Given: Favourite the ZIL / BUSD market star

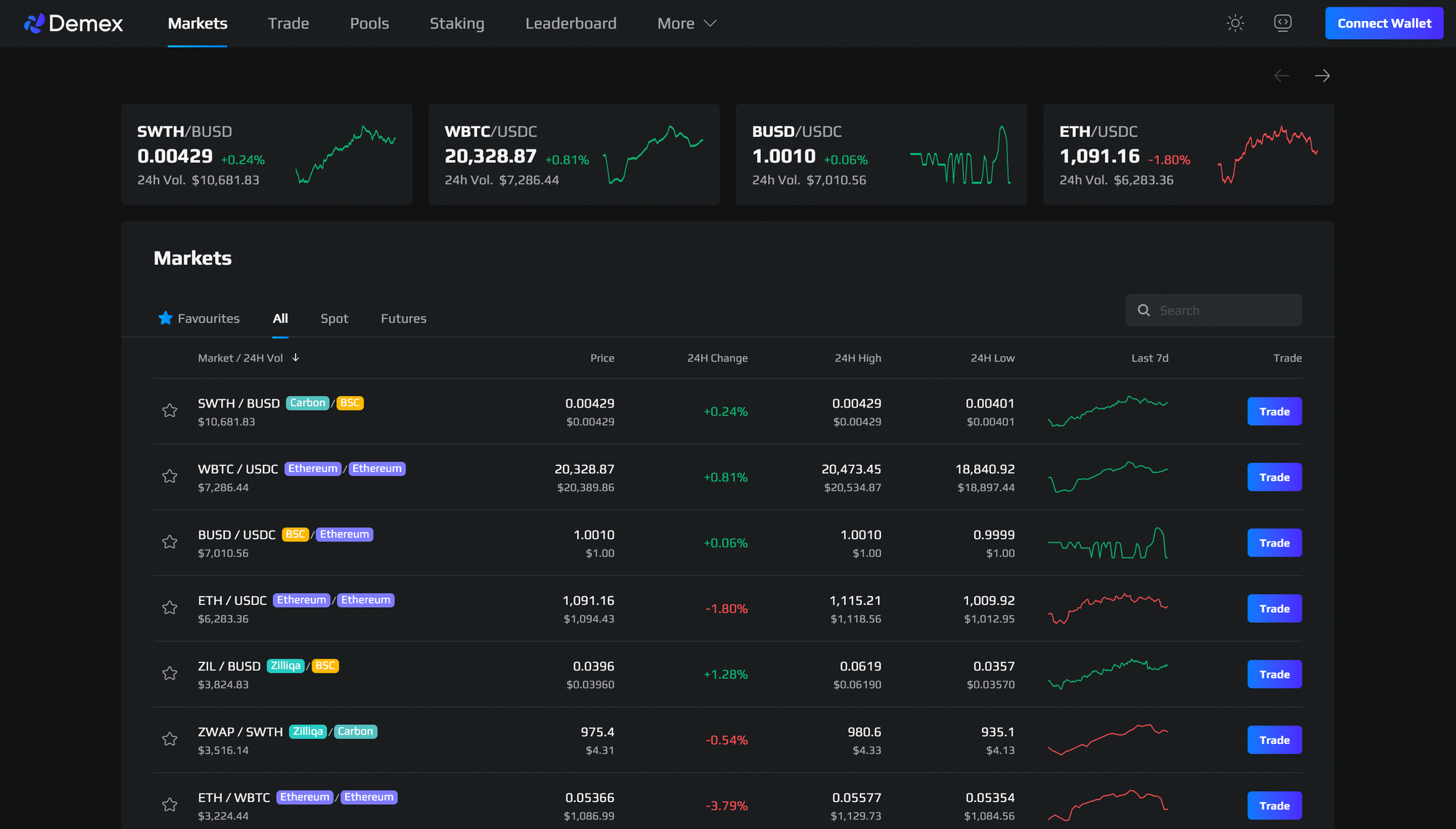Looking at the screenshot, I should tap(170, 673).
